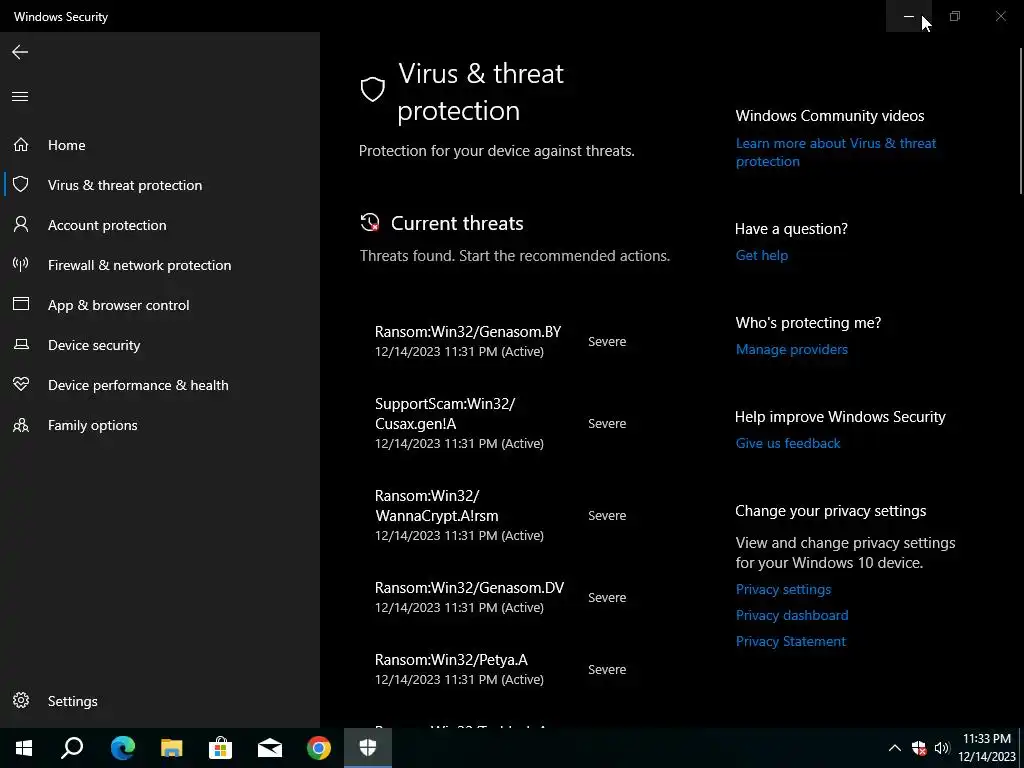This screenshot has height=768, width=1024.
Task: Open Mail app from taskbar
Action: [270, 748]
